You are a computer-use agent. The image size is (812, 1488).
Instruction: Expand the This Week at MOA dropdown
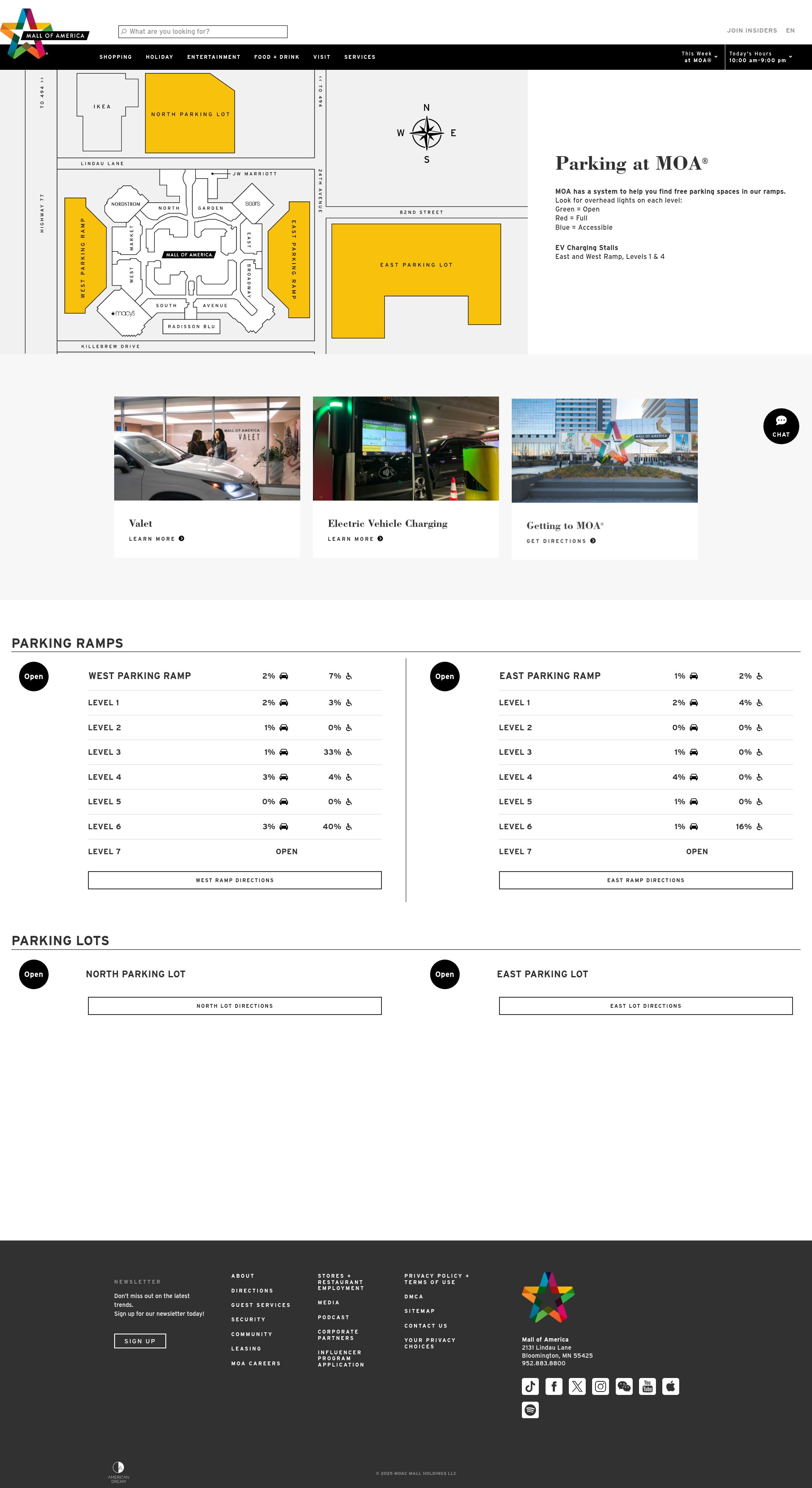click(700, 57)
